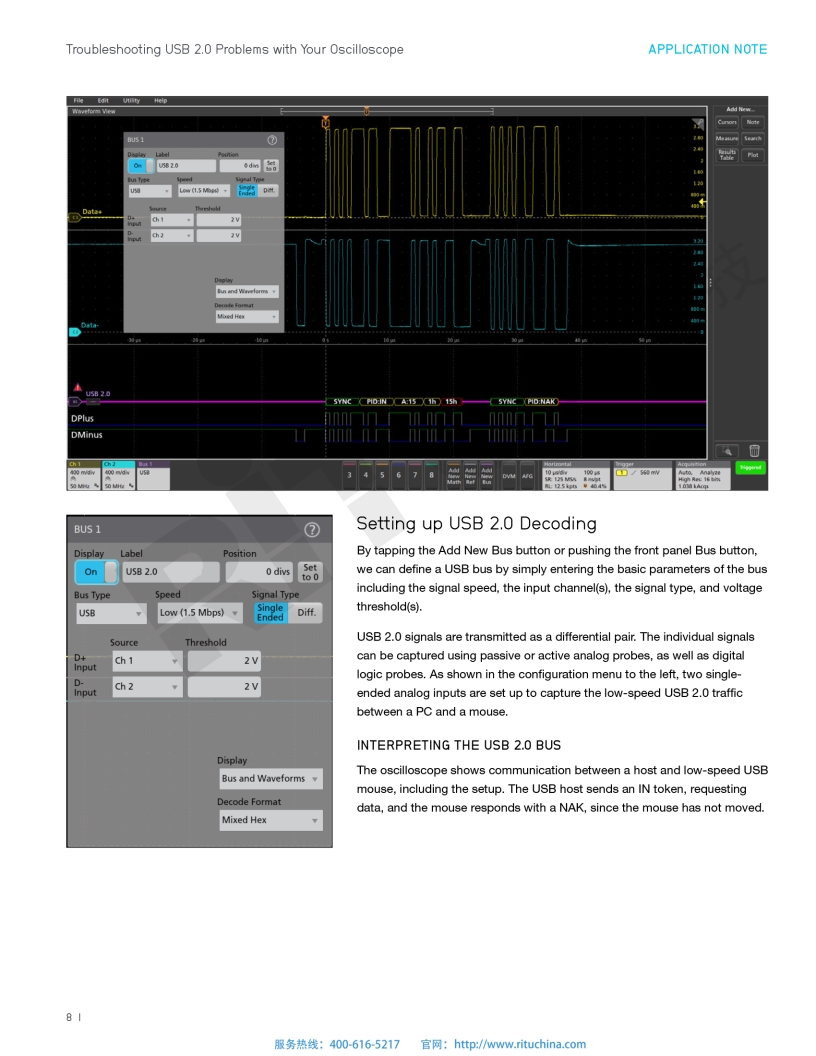Expand the Speed Low (1.5 Mbps) dropdown
The width and height of the screenshot is (816, 1056).
pyautogui.click(x=199, y=613)
